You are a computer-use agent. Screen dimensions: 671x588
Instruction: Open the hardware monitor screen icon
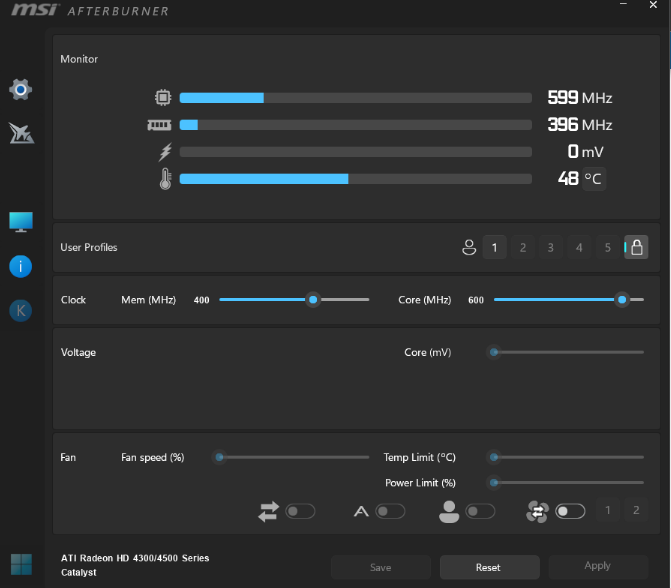click(21, 222)
